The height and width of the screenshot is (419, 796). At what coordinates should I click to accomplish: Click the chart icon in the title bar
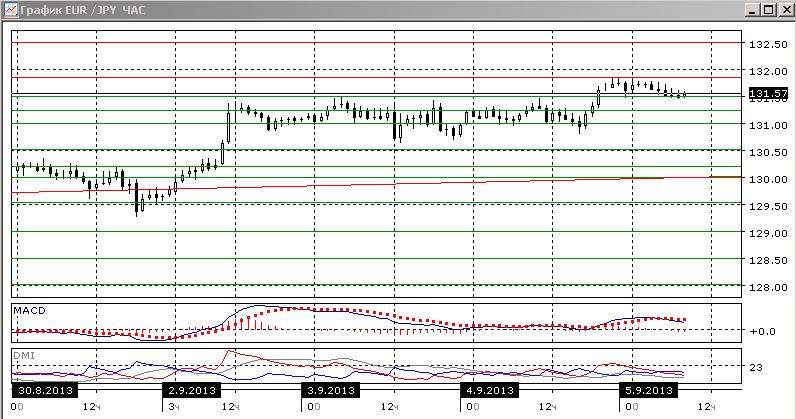pos(10,10)
